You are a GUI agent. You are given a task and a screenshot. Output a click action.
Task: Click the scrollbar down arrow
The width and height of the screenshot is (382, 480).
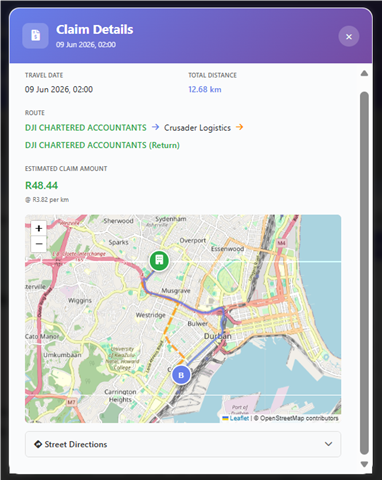pyautogui.click(x=364, y=464)
